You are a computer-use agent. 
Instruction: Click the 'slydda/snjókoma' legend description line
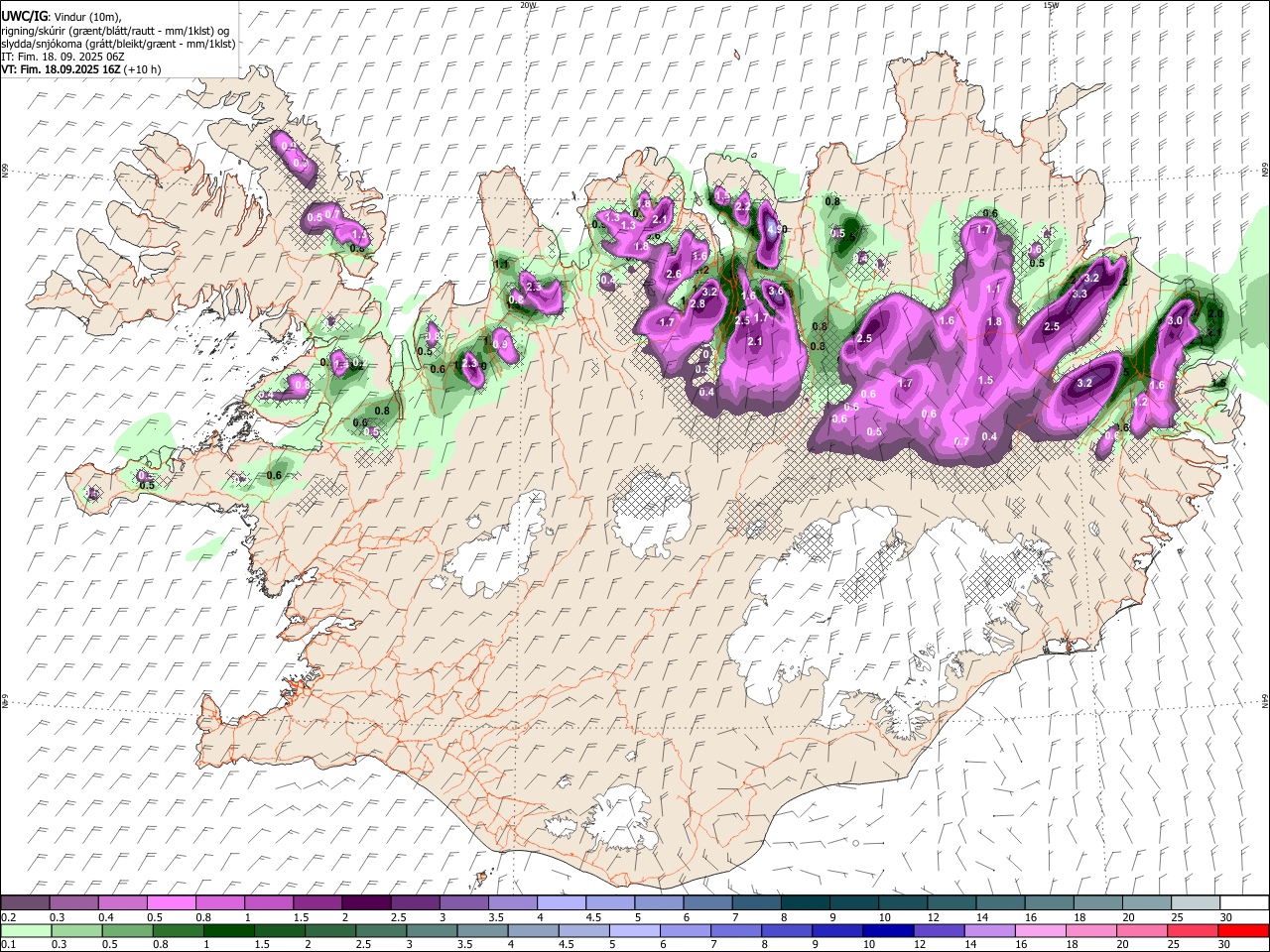[x=118, y=44]
